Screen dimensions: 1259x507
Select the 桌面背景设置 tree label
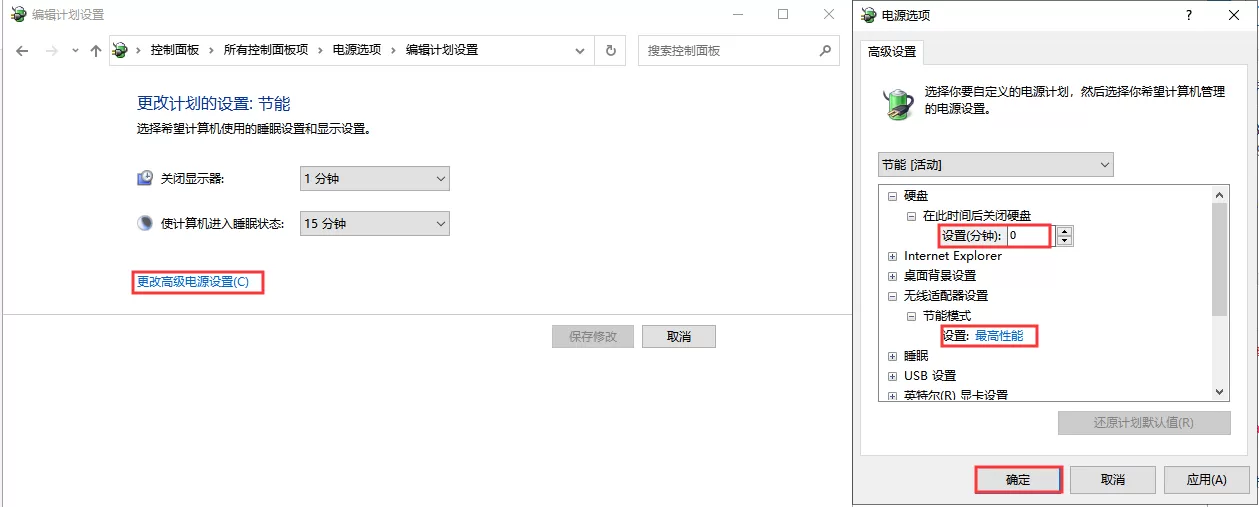coord(940,276)
